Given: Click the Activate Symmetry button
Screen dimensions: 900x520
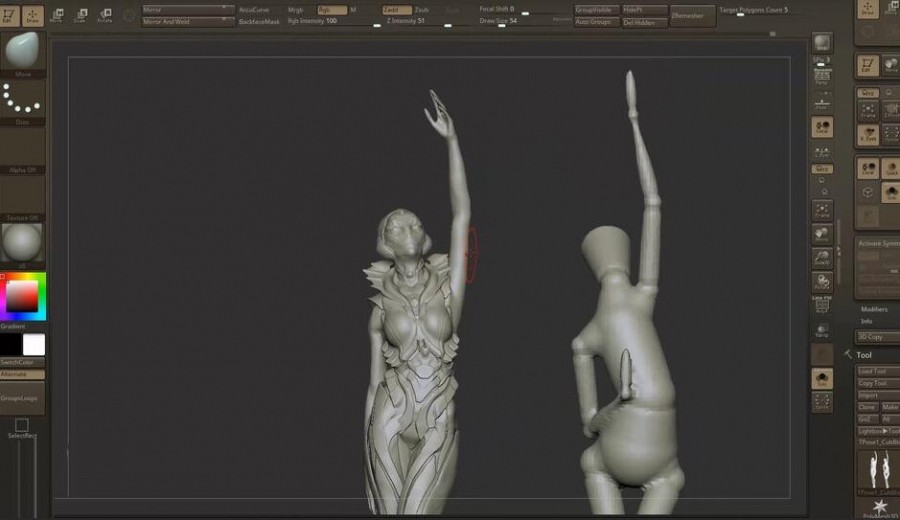Looking at the screenshot, I should [879, 243].
